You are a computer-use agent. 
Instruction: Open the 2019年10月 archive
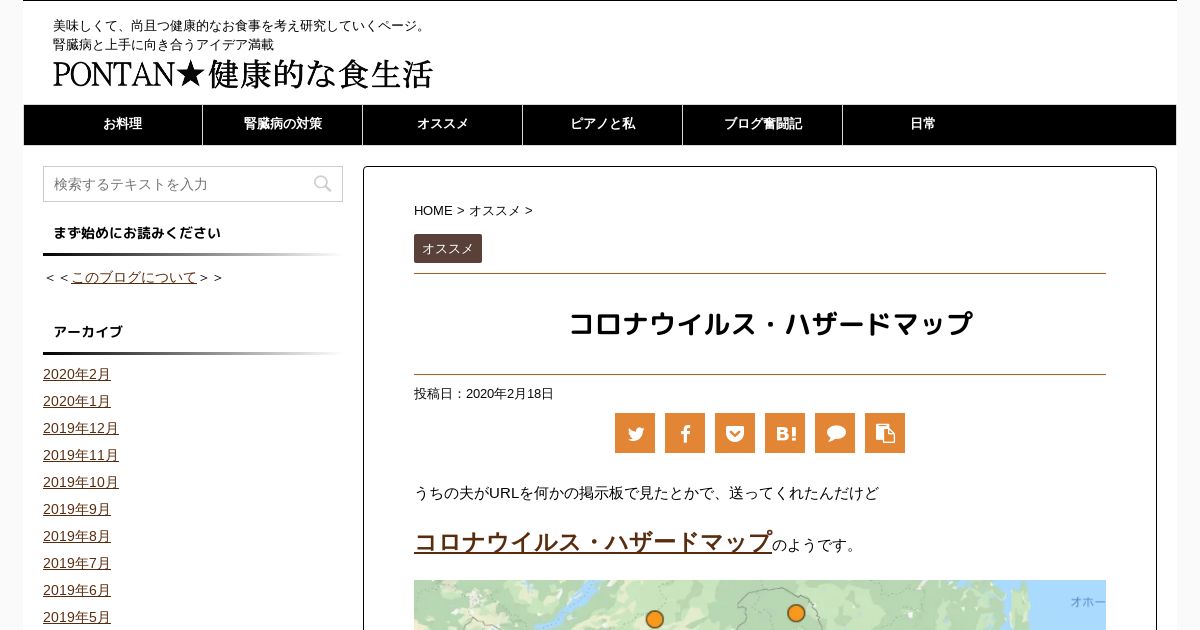coord(81,482)
